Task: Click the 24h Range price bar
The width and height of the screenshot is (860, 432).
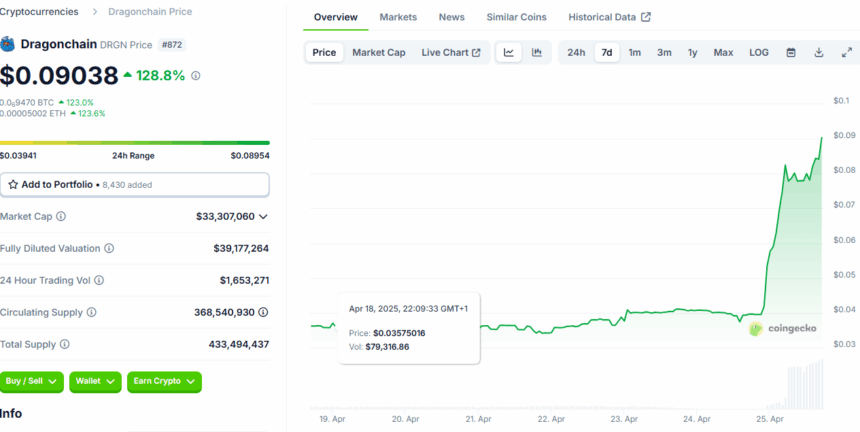Action: point(135,142)
